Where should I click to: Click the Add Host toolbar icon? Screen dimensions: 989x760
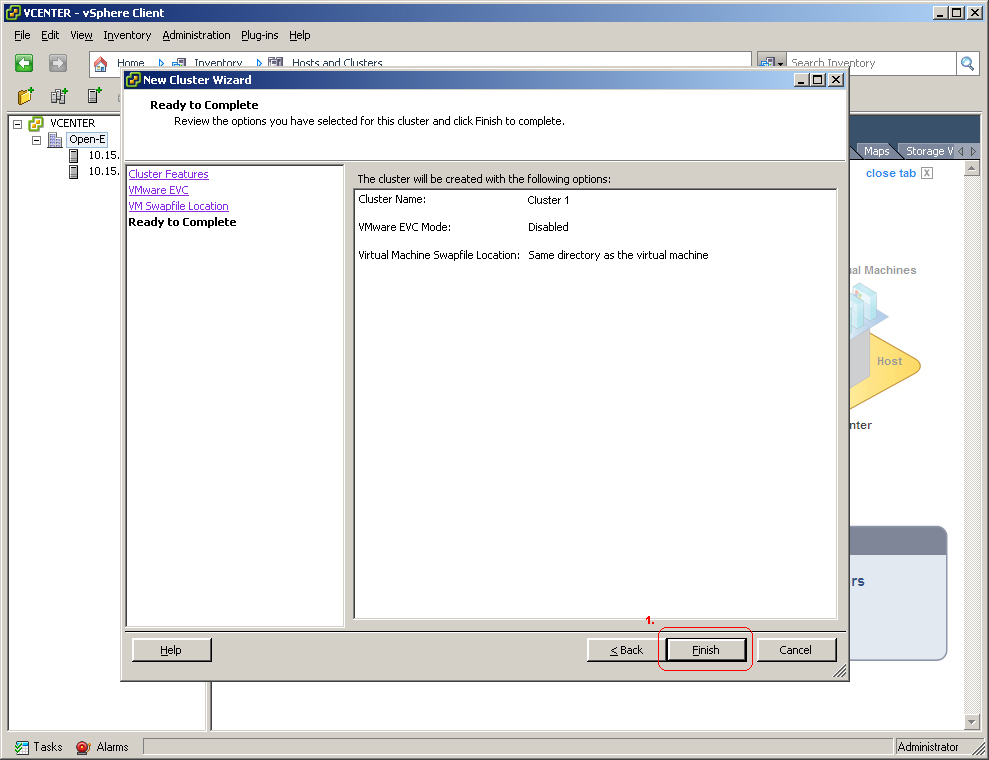94,96
